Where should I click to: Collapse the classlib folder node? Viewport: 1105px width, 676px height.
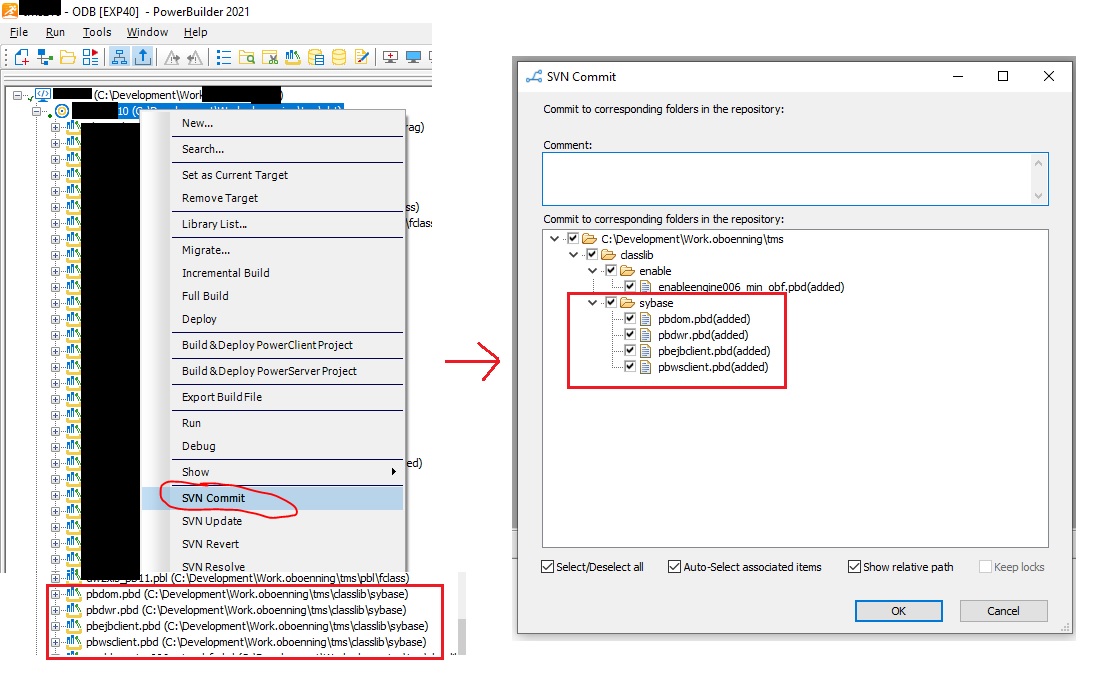(575, 255)
